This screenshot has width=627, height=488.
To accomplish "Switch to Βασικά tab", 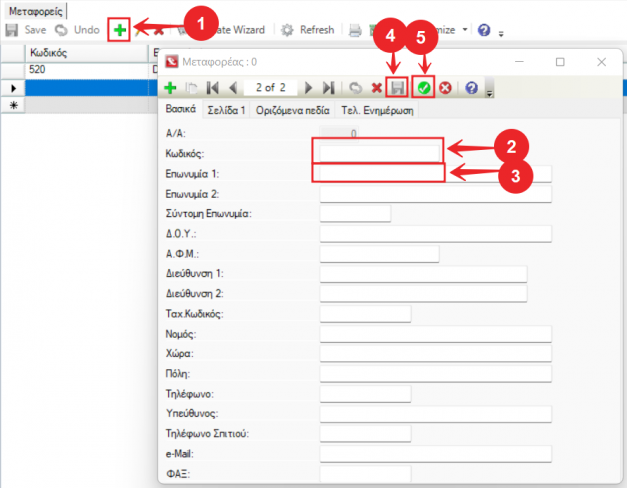I will [x=181, y=109].
